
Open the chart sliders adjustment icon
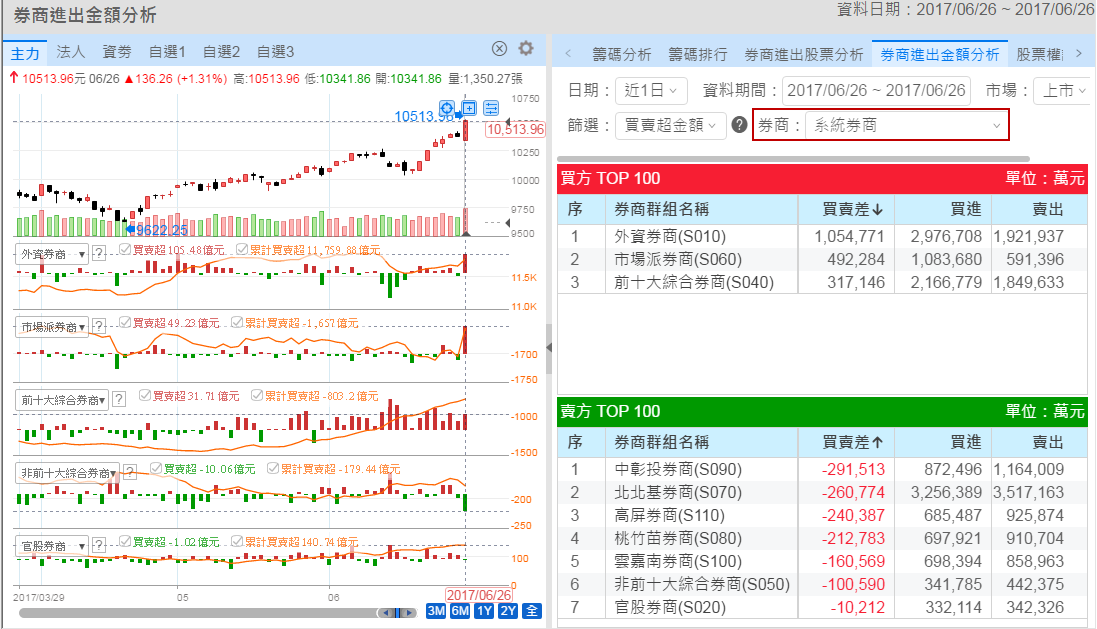(491, 108)
